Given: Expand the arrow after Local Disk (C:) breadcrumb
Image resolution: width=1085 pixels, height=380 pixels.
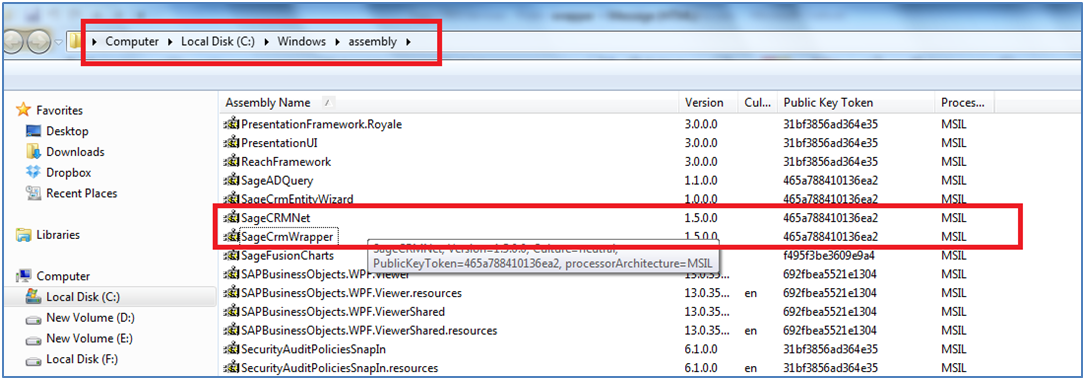Looking at the screenshot, I should 266,42.
